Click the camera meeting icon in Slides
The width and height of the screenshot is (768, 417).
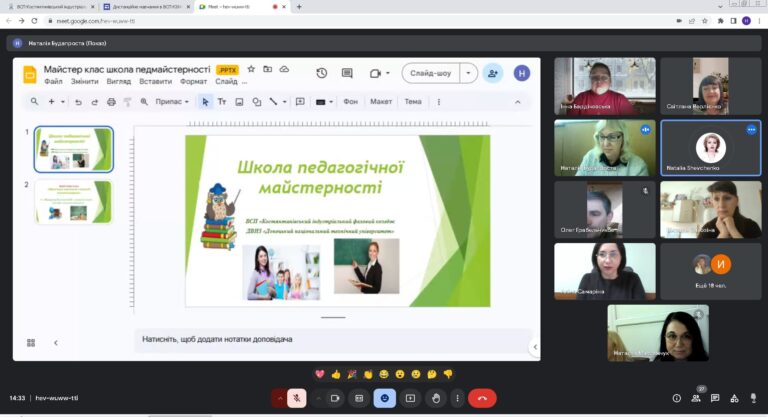pos(375,73)
